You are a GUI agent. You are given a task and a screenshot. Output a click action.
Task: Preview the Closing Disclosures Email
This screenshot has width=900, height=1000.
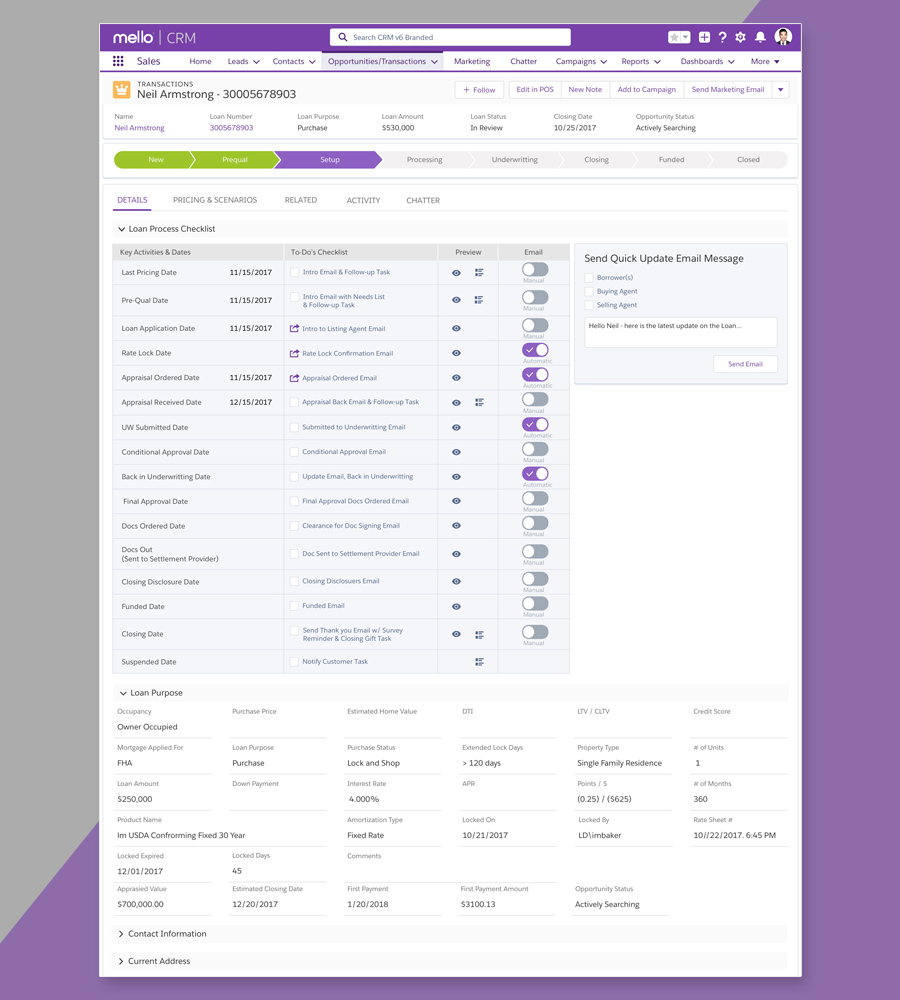[x=456, y=582]
